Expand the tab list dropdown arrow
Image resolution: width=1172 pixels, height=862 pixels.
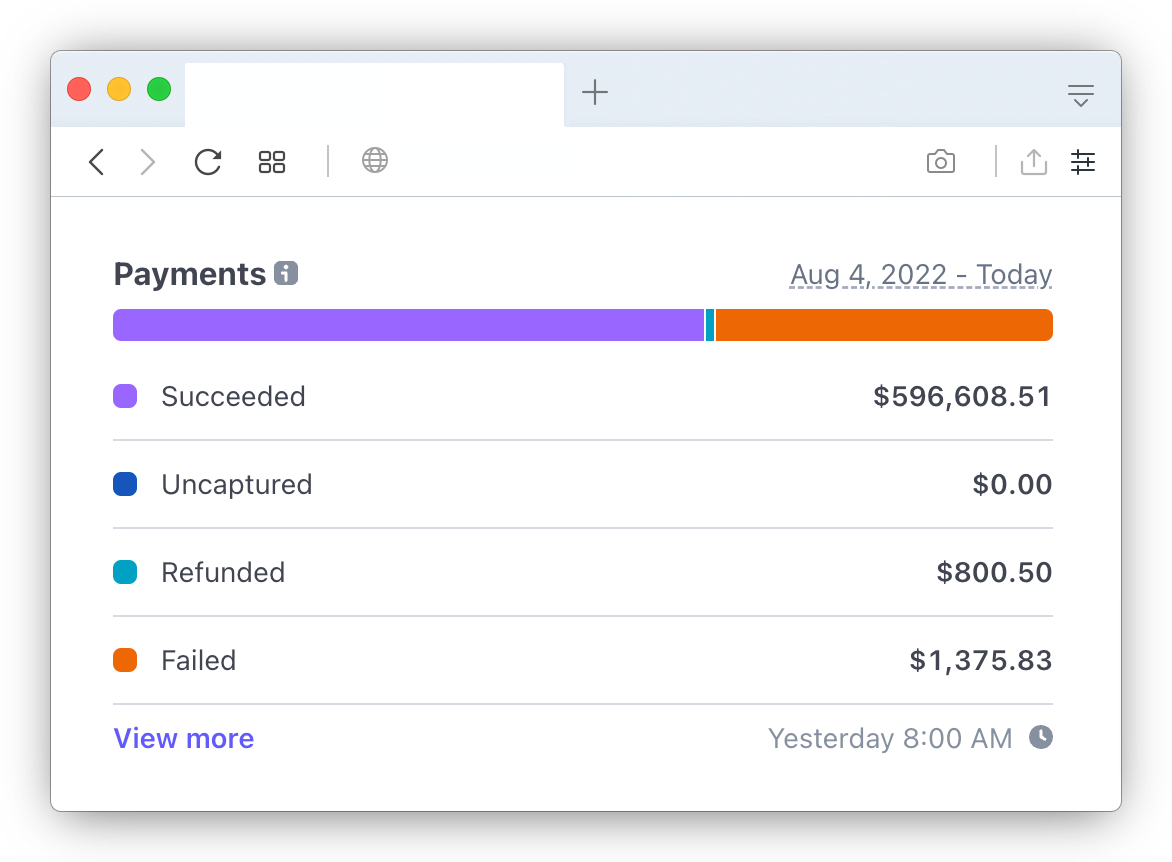click(1080, 96)
